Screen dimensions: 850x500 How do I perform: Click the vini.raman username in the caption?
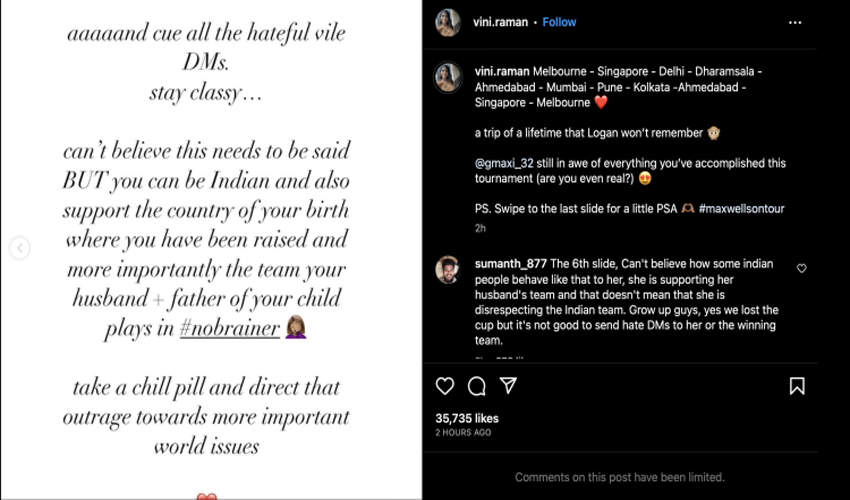pos(503,73)
